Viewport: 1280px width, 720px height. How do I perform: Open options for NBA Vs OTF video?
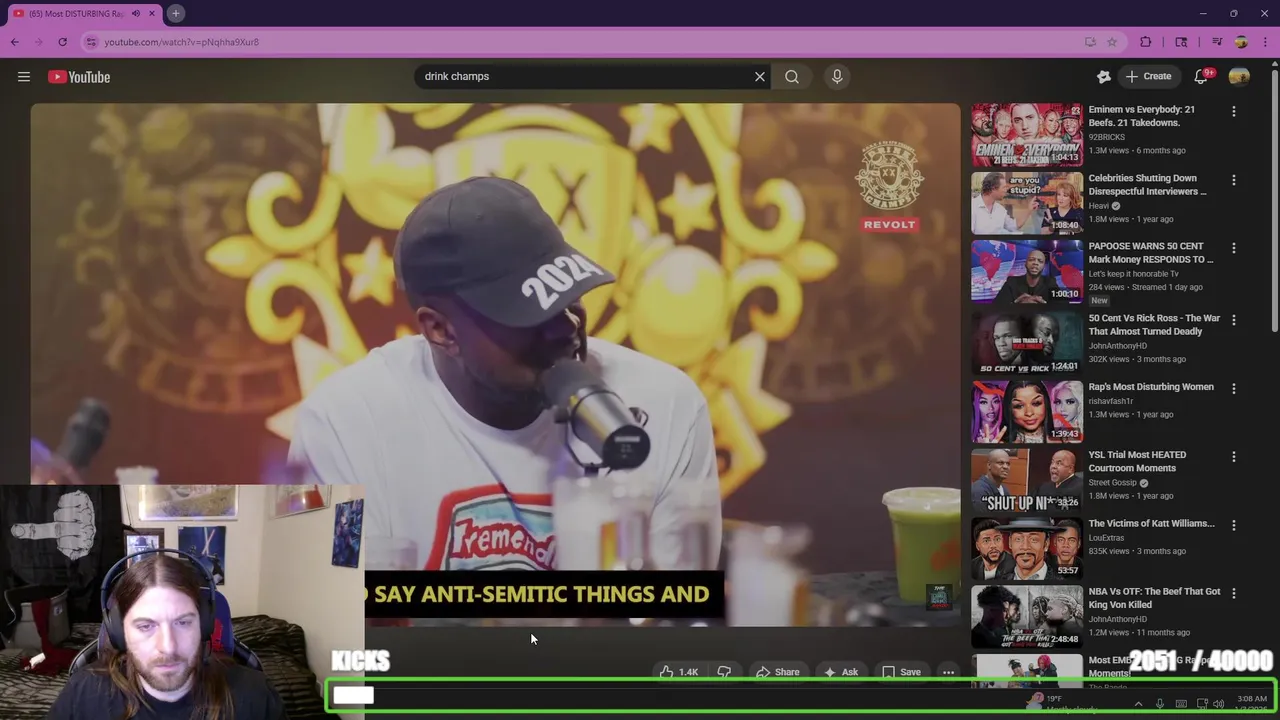[x=1233, y=593]
